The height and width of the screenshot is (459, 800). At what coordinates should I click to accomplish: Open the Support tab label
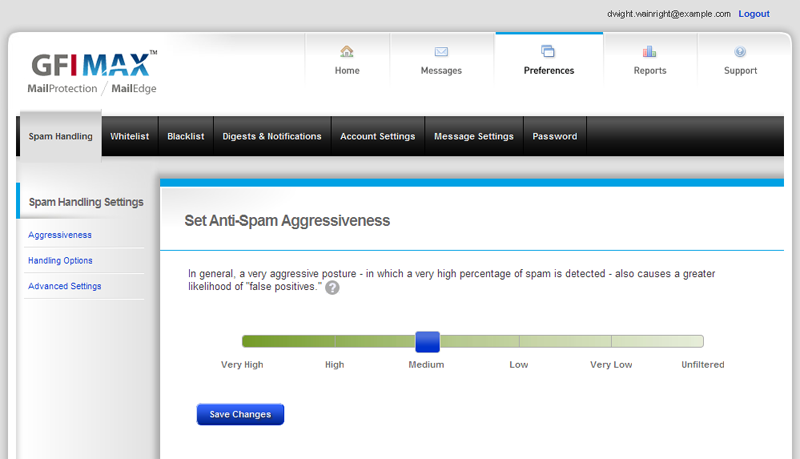(x=740, y=70)
